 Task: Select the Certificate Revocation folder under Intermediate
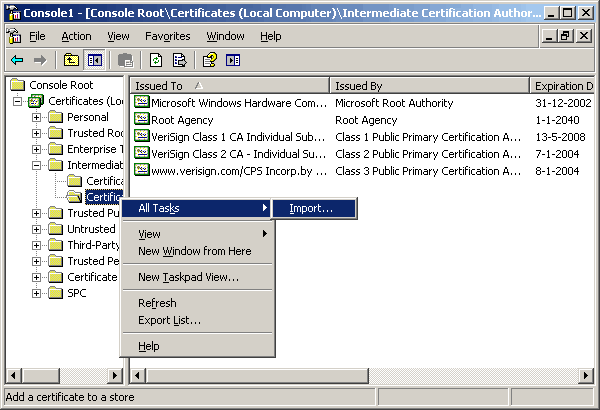click(x=104, y=181)
